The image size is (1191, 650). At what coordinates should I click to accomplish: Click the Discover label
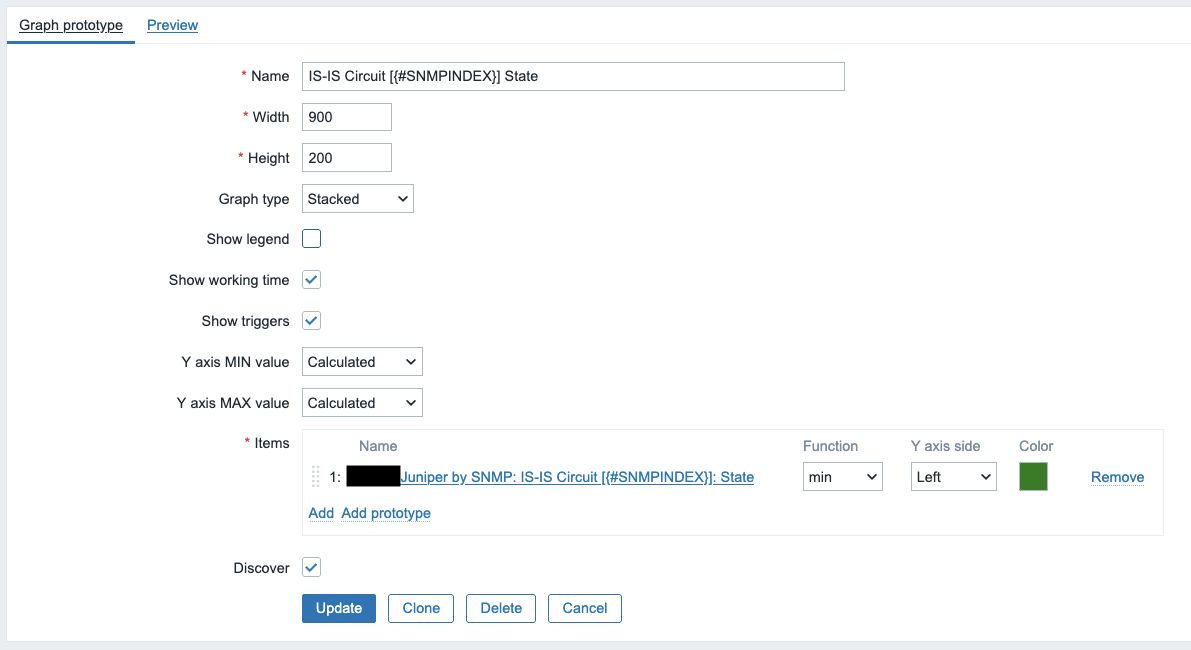point(261,568)
